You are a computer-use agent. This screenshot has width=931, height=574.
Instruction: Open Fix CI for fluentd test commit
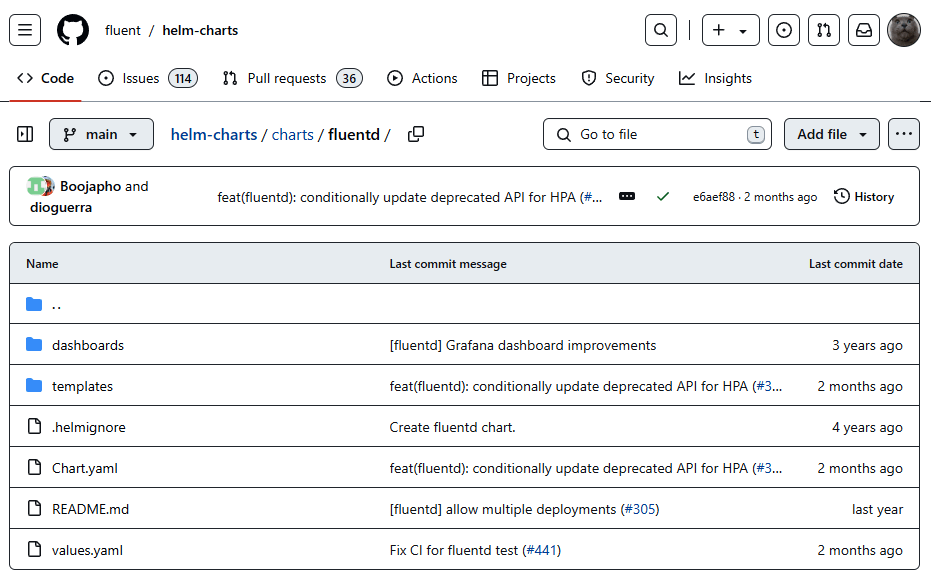coord(454,550)
